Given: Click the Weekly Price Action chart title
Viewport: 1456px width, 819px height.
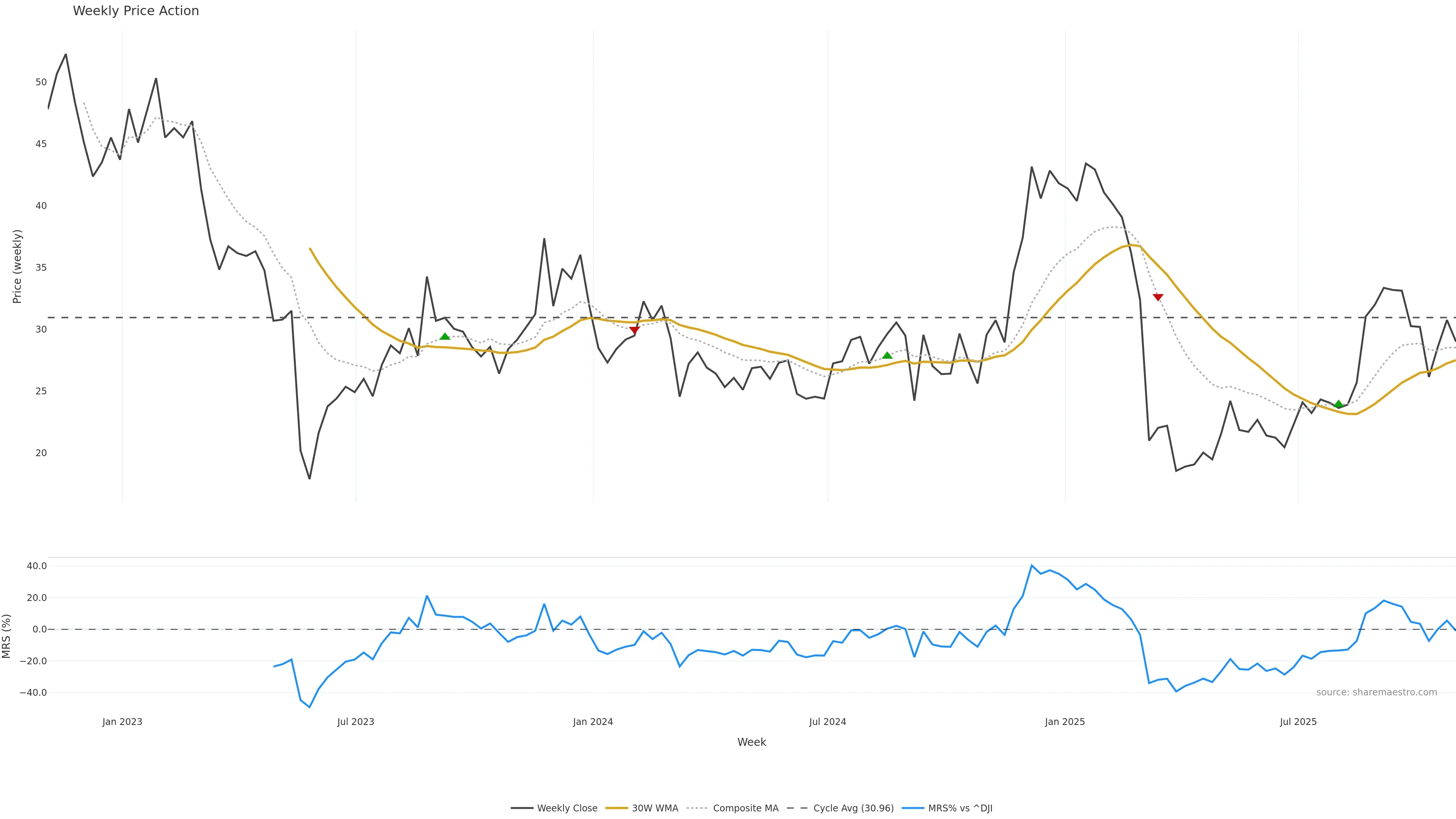Looking at the screenshot, I should coord(136,11).
